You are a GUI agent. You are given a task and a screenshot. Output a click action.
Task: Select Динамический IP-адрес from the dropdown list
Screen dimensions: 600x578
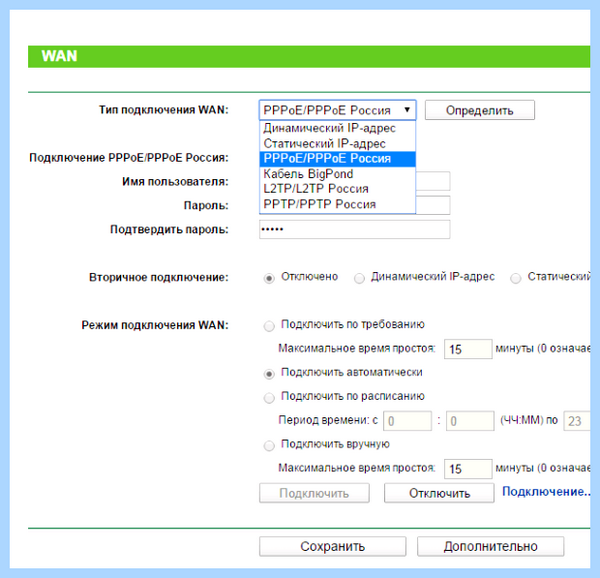pyautogui.click(x=337, y=128)
